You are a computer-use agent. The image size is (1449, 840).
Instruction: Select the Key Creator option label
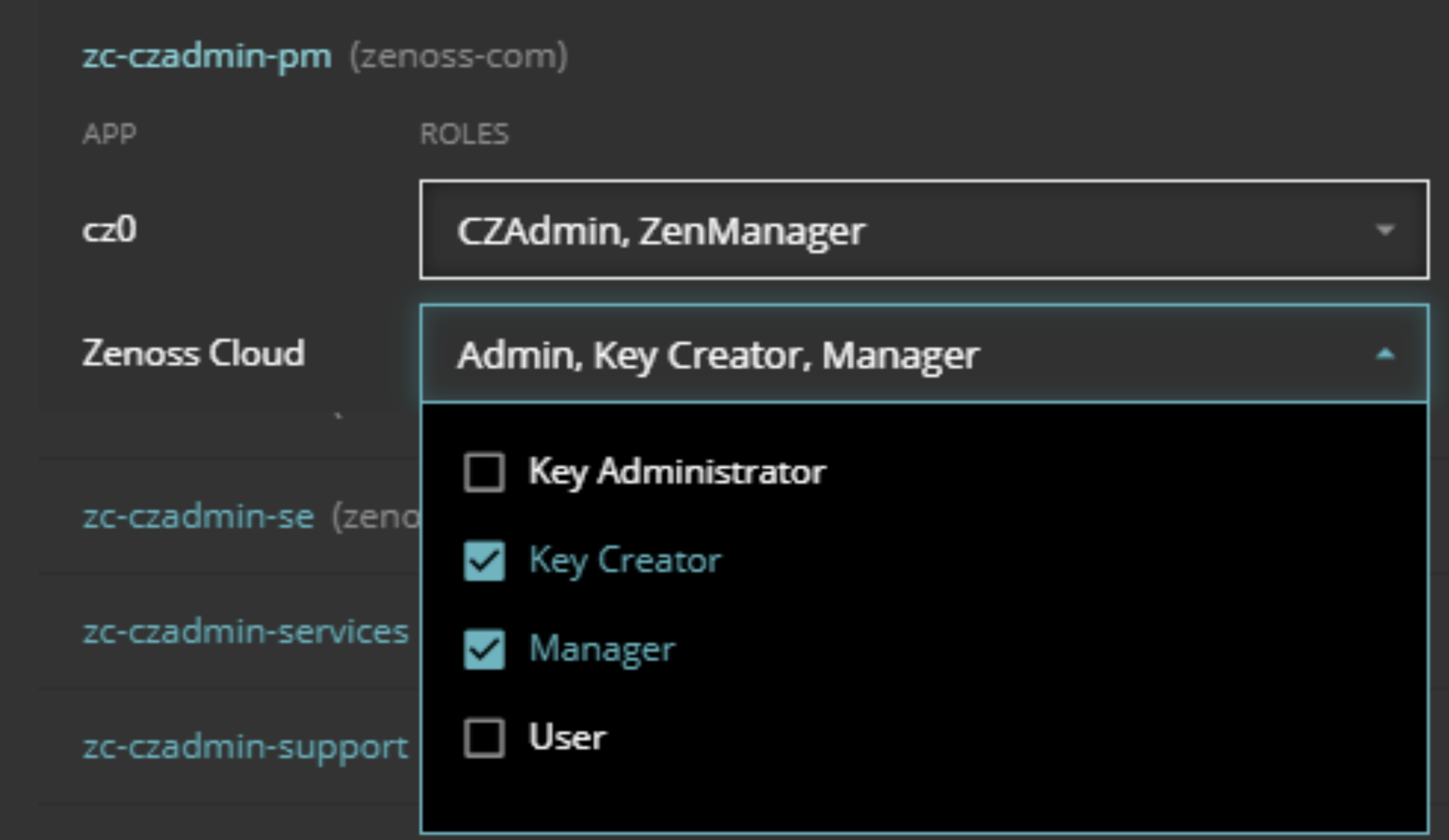(x=625, y=560)
